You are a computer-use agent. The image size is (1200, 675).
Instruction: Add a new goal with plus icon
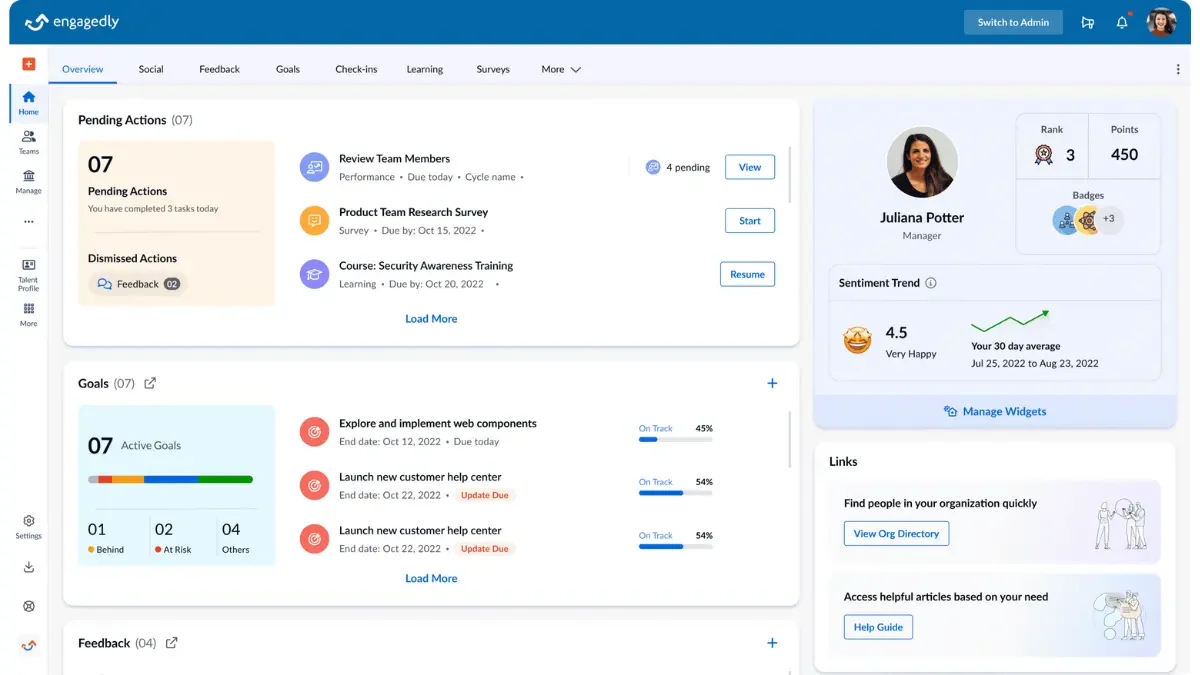click(x=772, y=383)
